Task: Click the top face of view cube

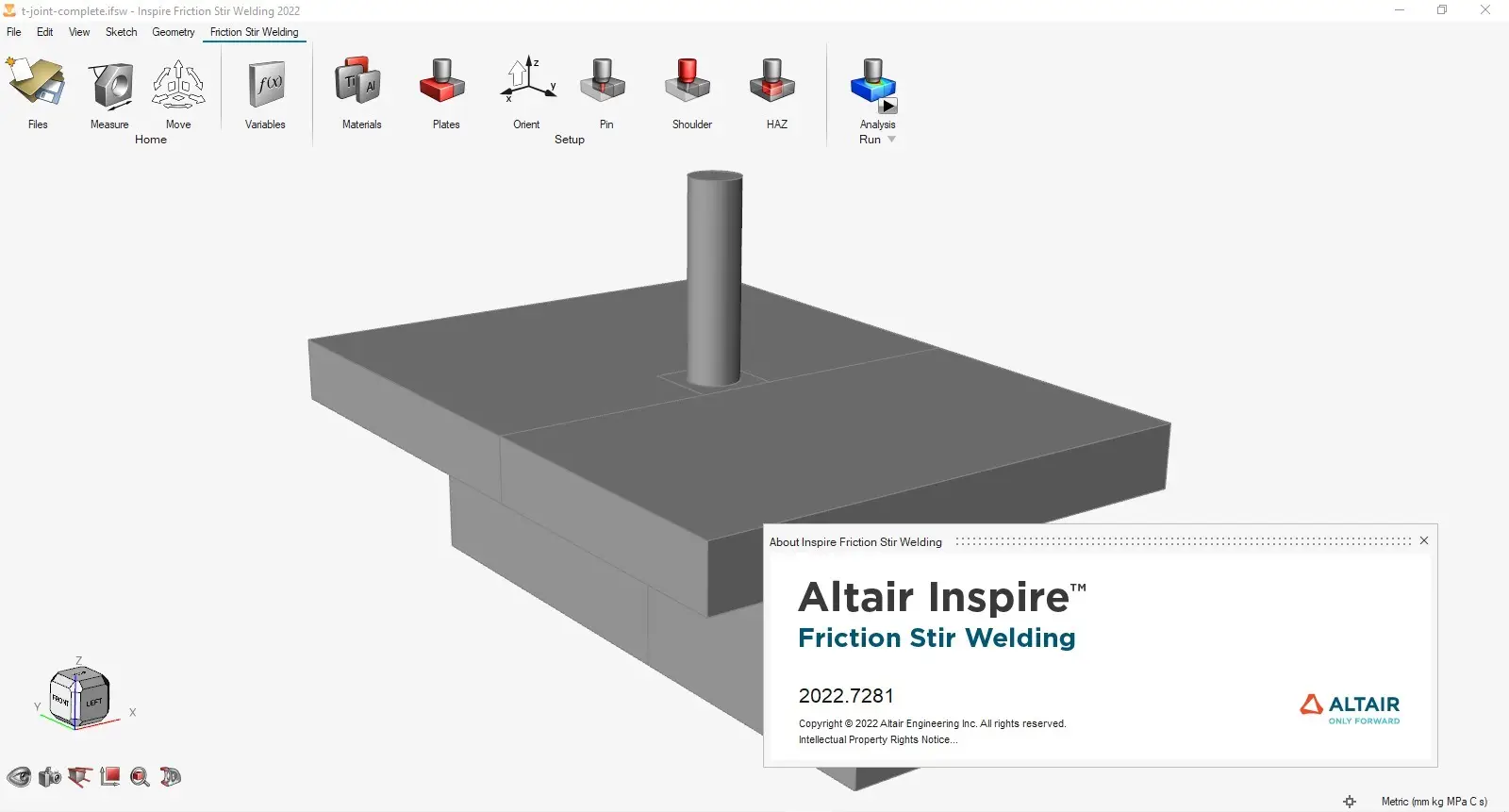Action: coord(81,675)
